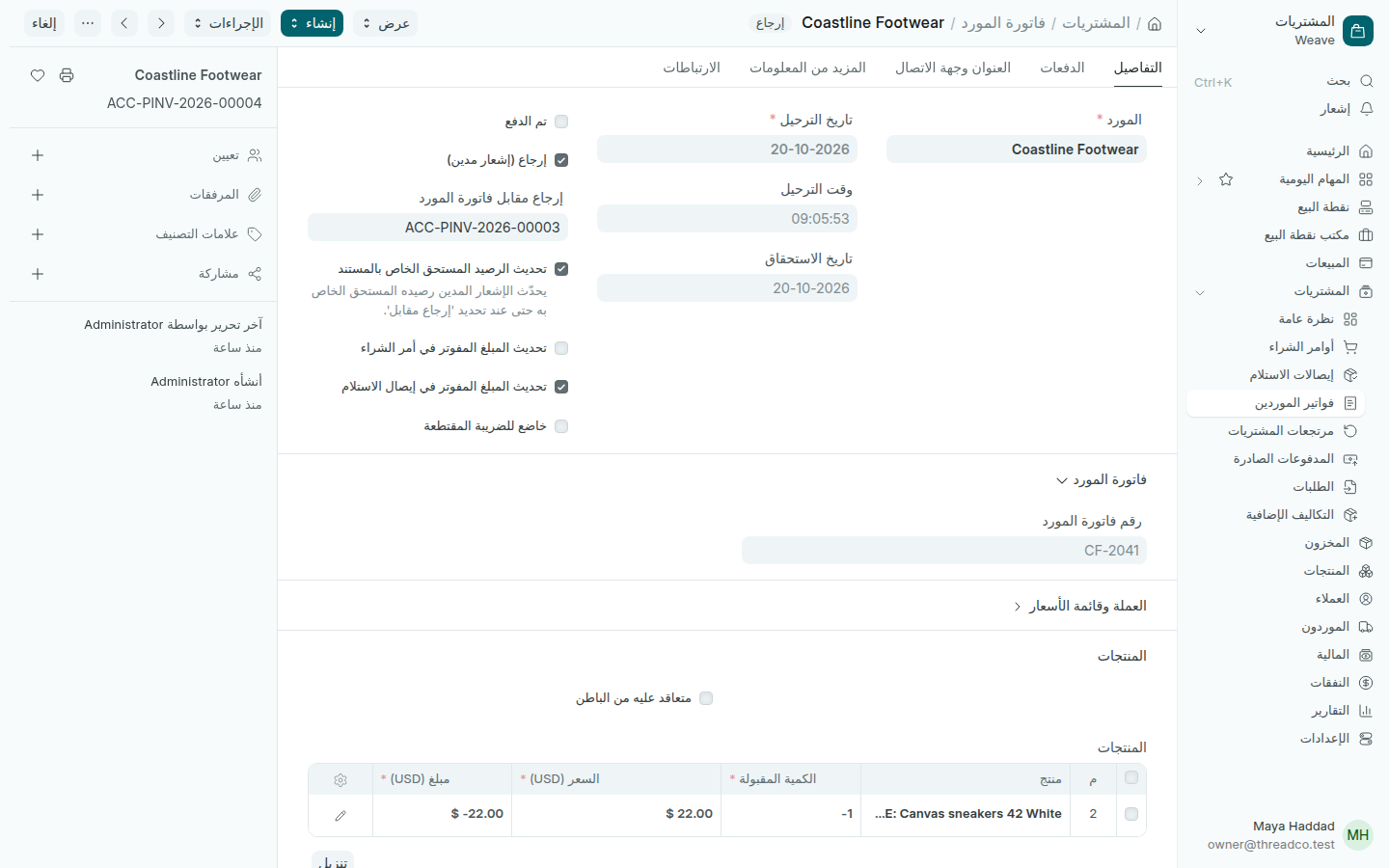Uncheck تحديث المبلغ المفوتر في إيصال الاستلام
Viewport: 1389px width, 868px height.
click(561, 387)
